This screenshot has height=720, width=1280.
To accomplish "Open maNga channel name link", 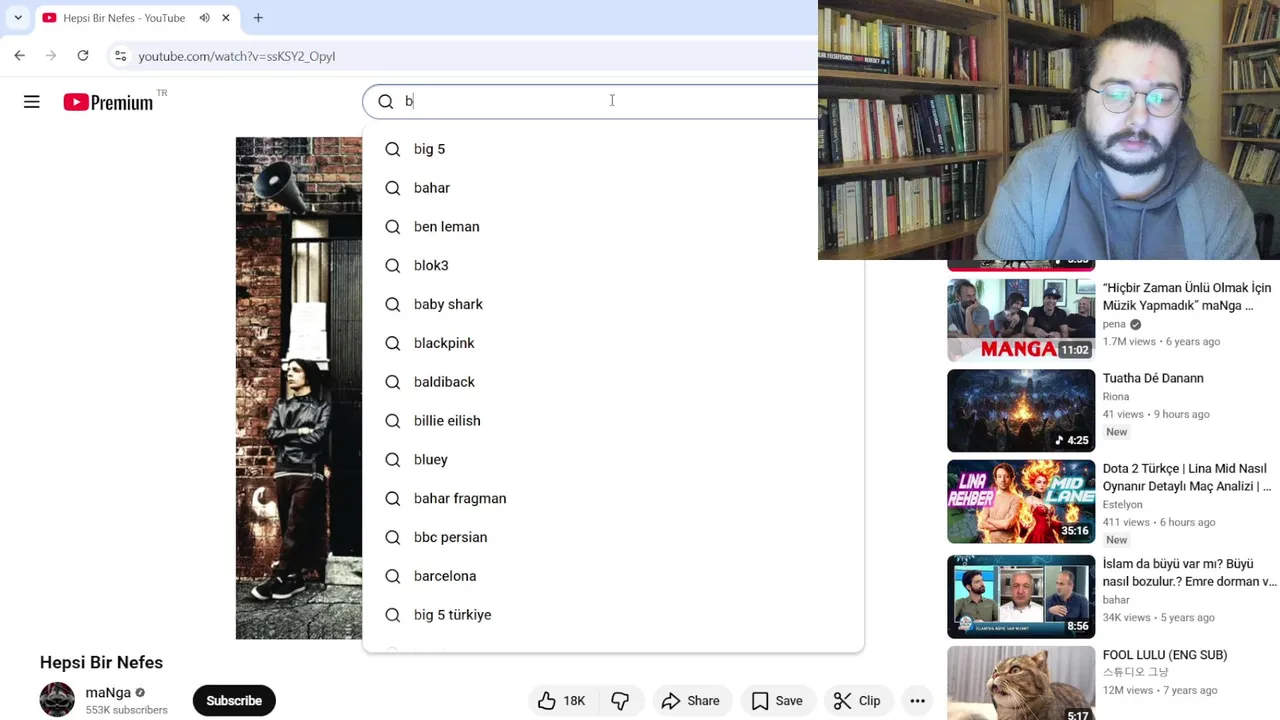I will point(108,692).
